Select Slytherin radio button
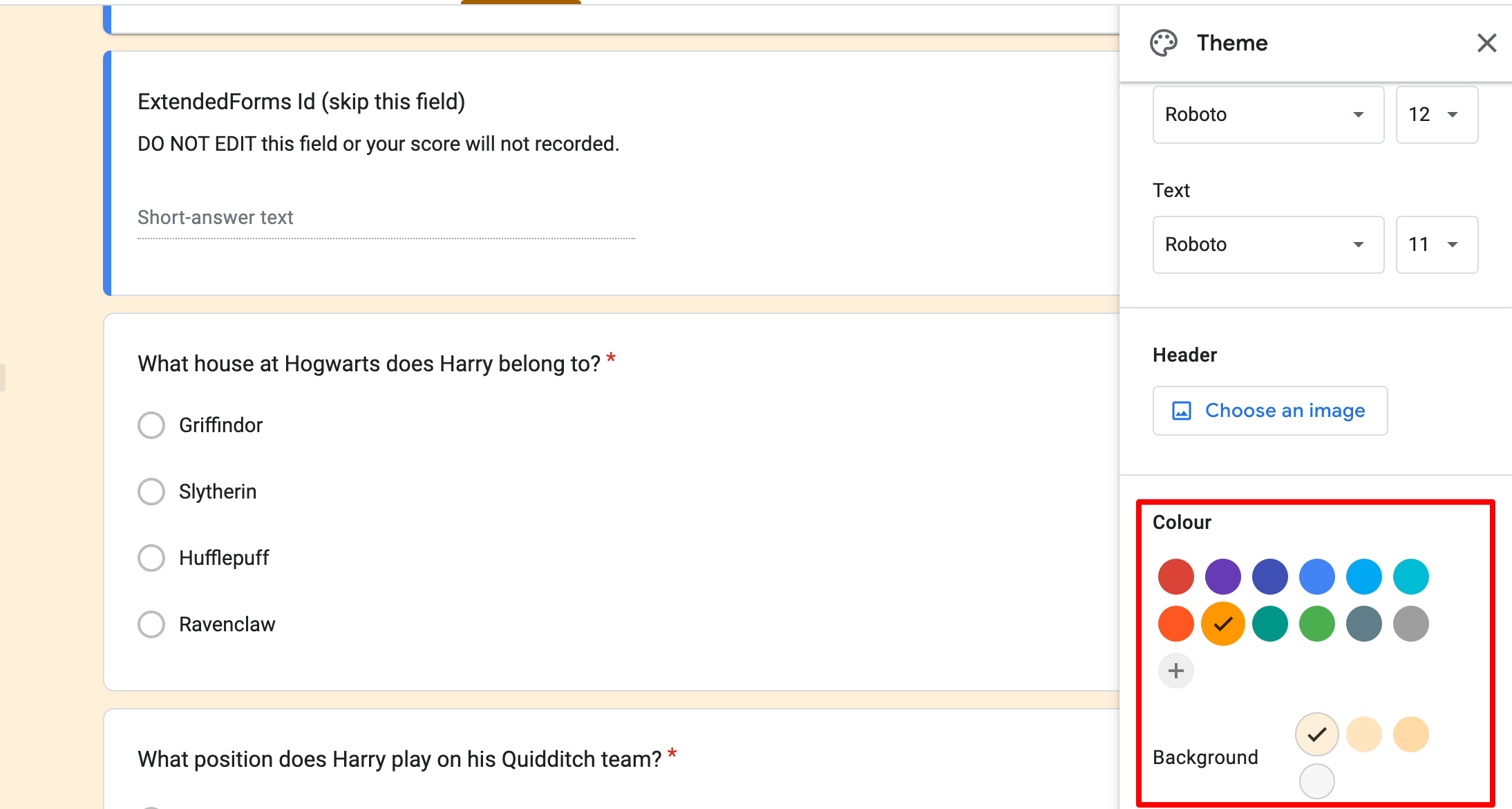The image size is (1512, 809). [x=152, y=491]
